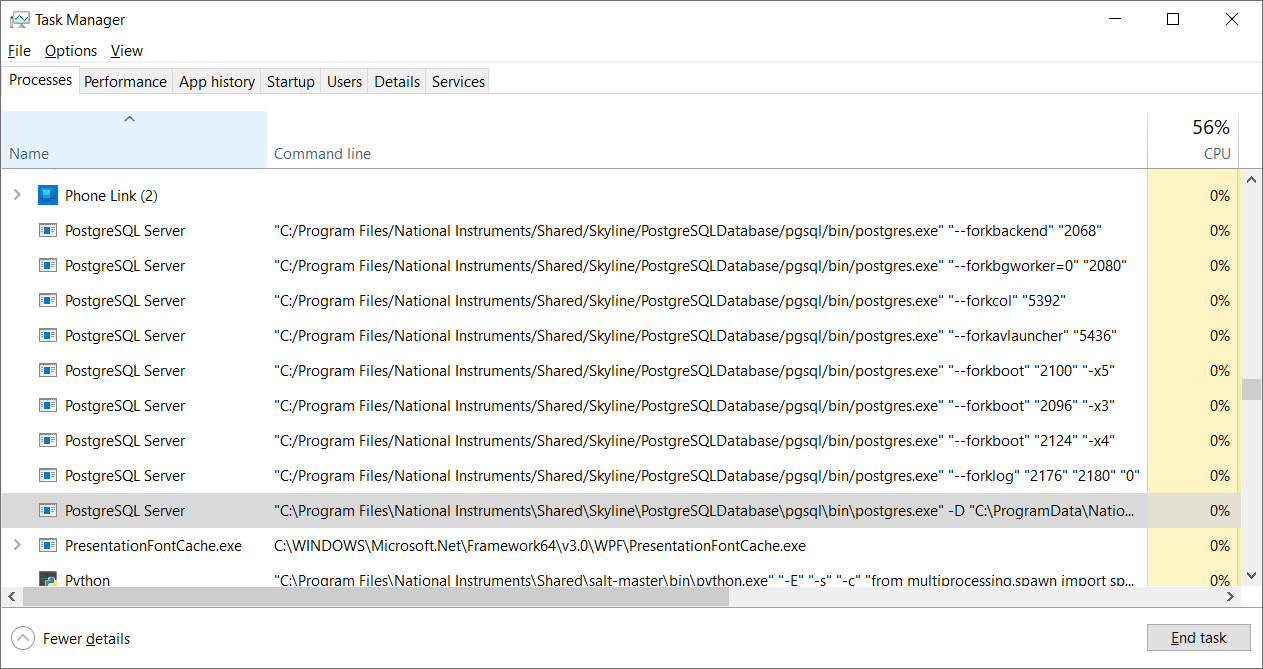This screenshot has width=1263, height=669.
Task: Click the PresentationFontCache.exe process icon
Action: pos(48,545)
